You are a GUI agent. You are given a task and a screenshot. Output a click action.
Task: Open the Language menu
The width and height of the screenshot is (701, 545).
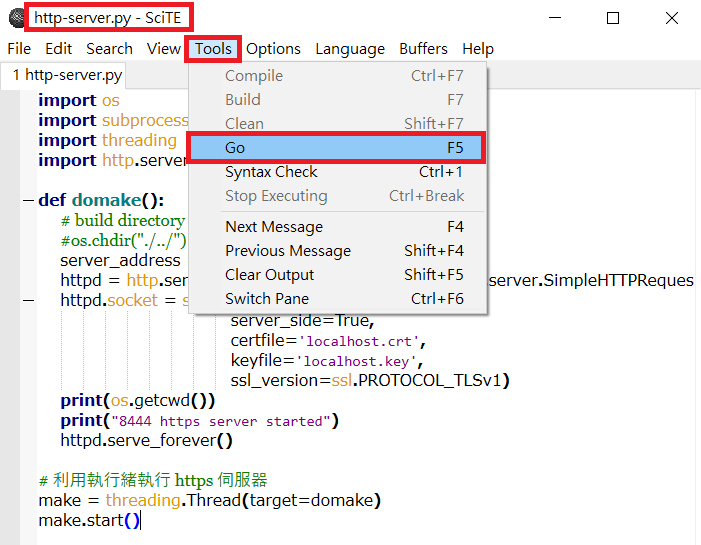pos(350,49)
